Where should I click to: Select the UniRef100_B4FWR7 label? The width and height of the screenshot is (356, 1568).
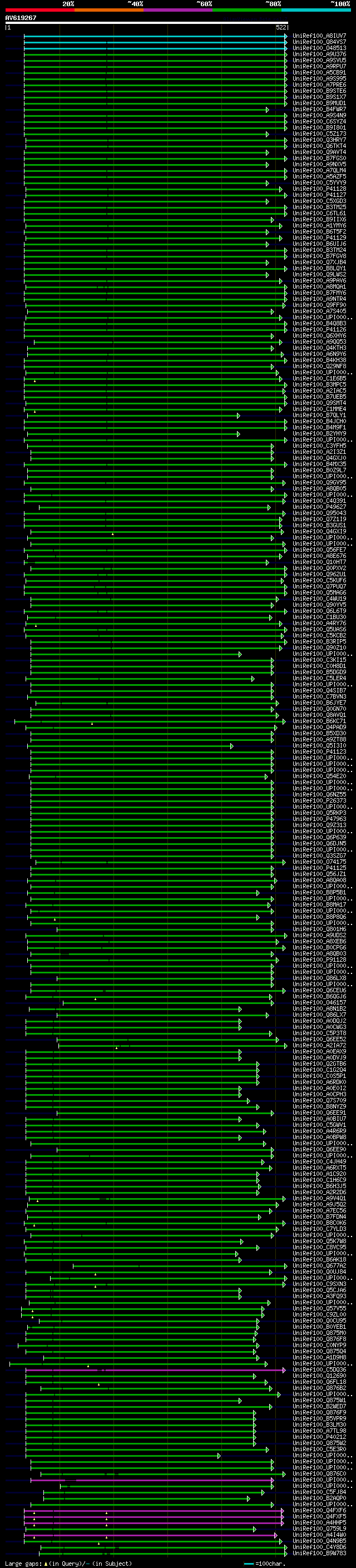319,109
